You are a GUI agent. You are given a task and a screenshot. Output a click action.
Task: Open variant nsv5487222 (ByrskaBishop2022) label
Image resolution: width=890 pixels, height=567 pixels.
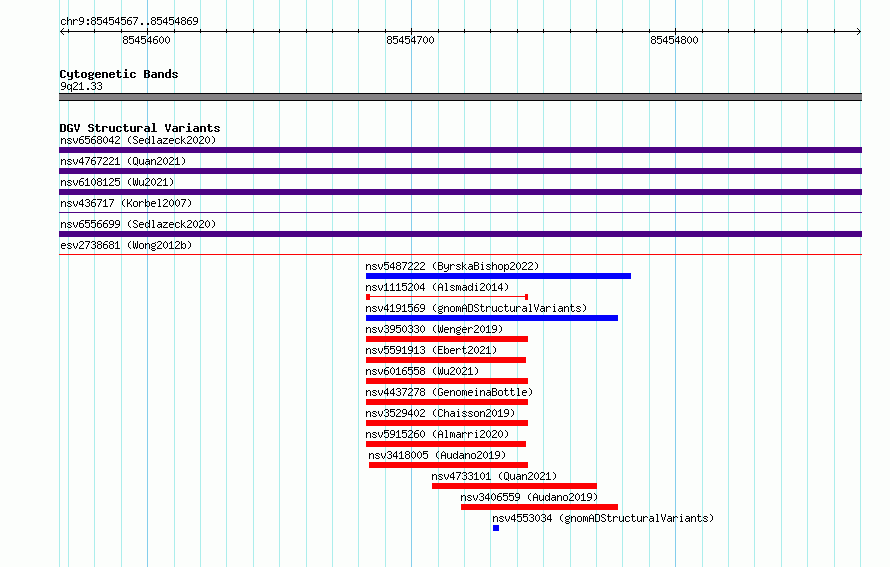(x=452, y=266)
